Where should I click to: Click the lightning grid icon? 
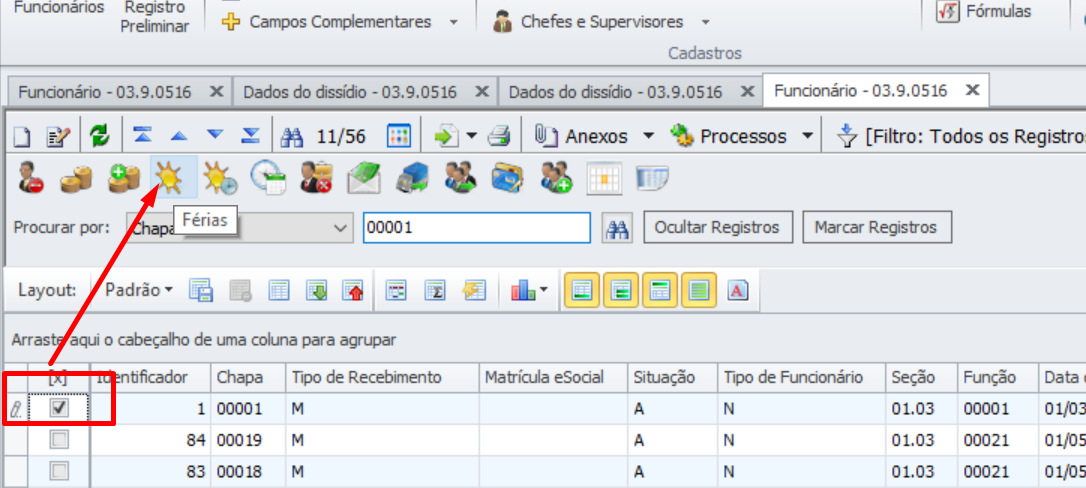[474, 290]
